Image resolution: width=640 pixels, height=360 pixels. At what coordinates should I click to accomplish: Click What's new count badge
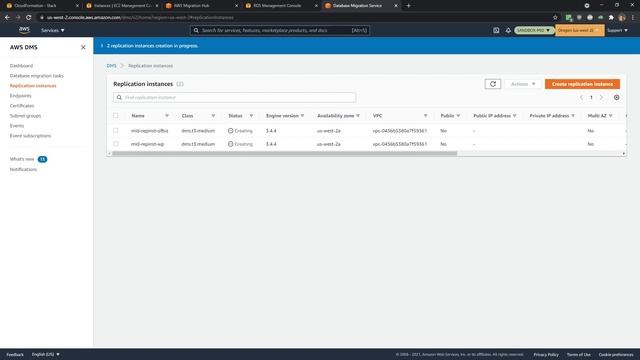pos(42,159)
